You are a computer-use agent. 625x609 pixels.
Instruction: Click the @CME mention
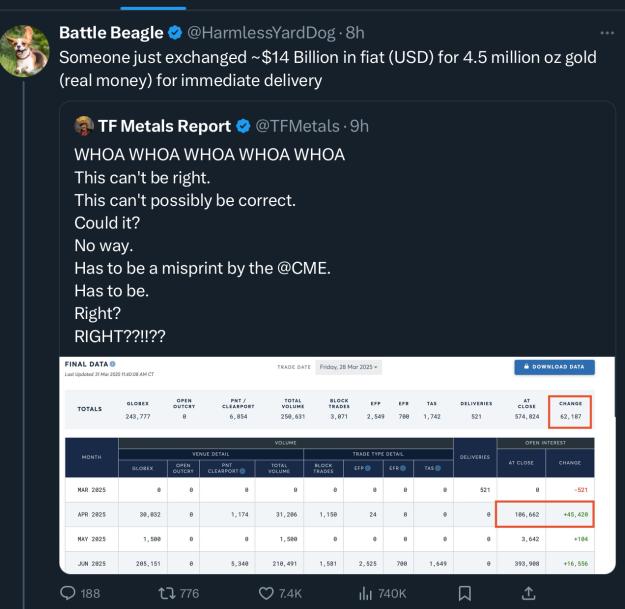pyautogui.click(x=303, y=268)
